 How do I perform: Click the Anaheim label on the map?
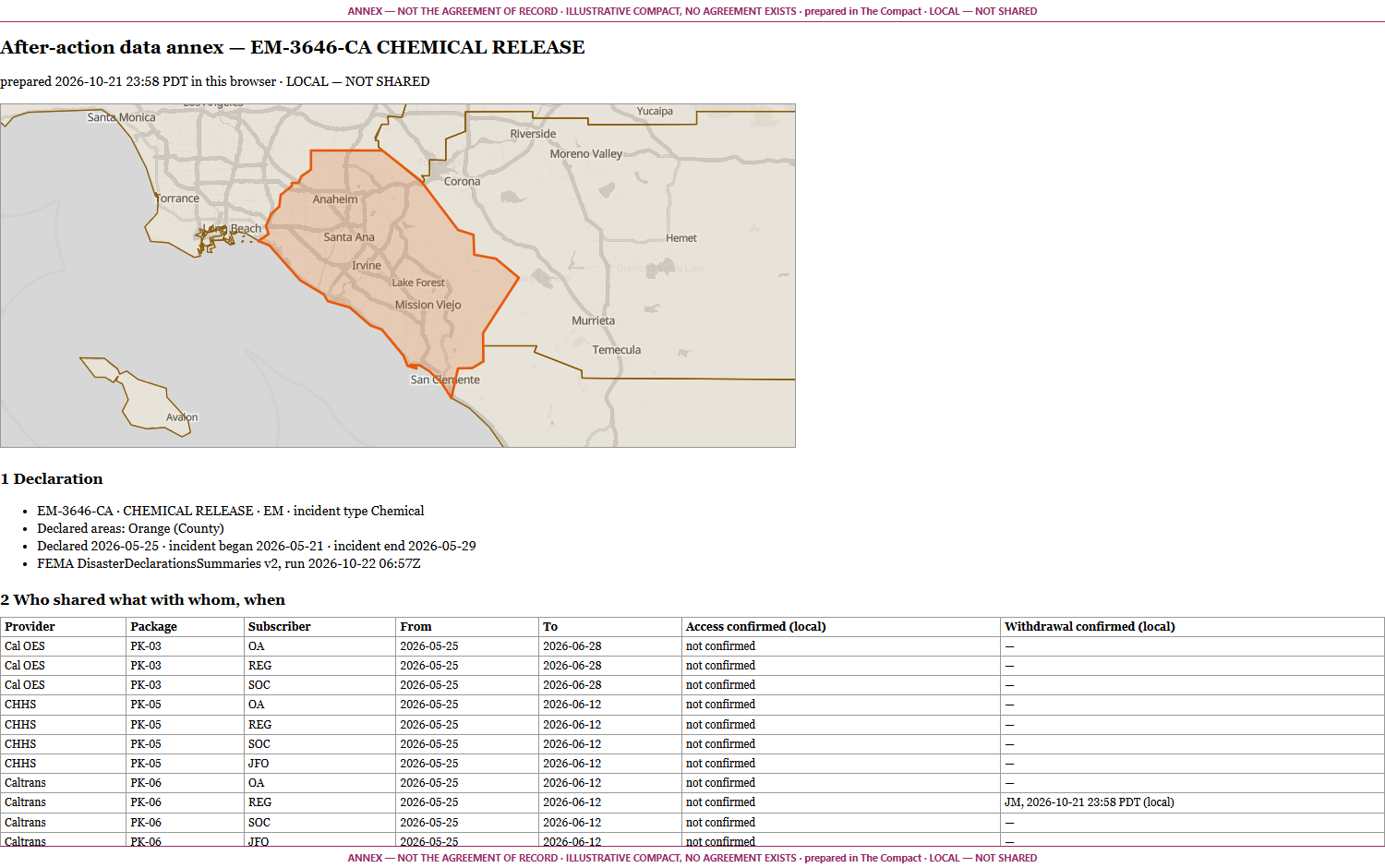click(335, 199)
